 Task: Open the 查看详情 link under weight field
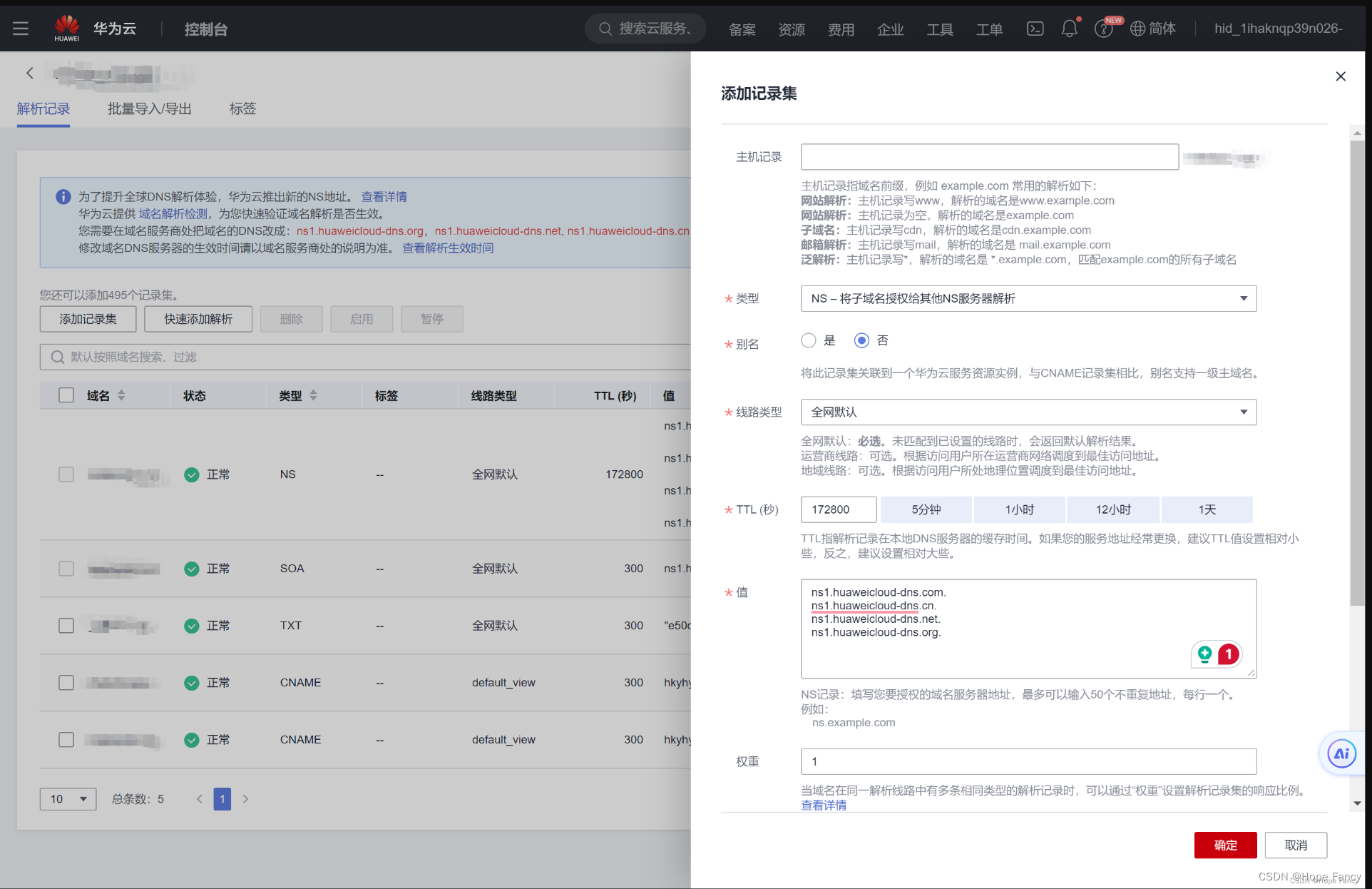tap(824, 805)
